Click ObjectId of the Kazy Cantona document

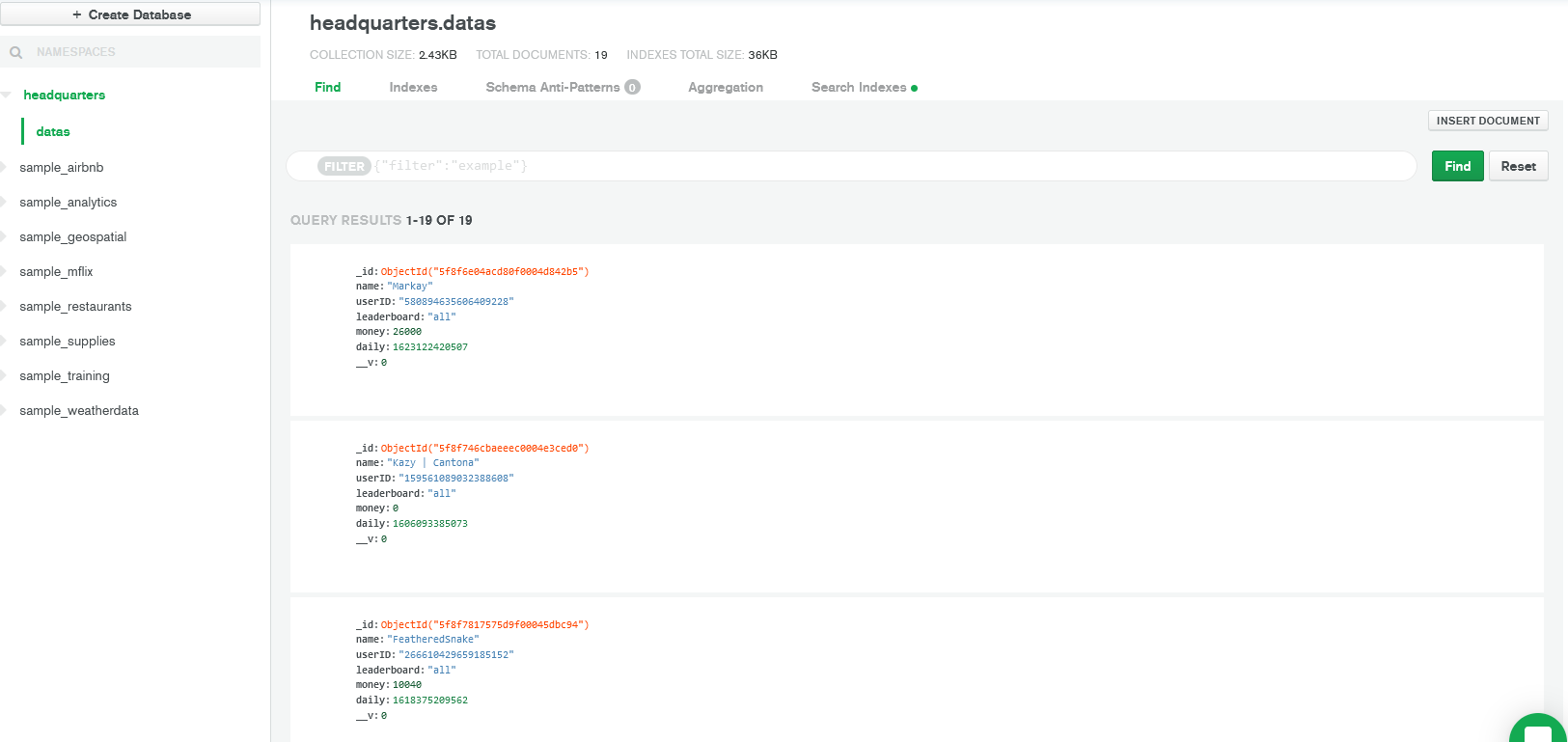[484, 449]
